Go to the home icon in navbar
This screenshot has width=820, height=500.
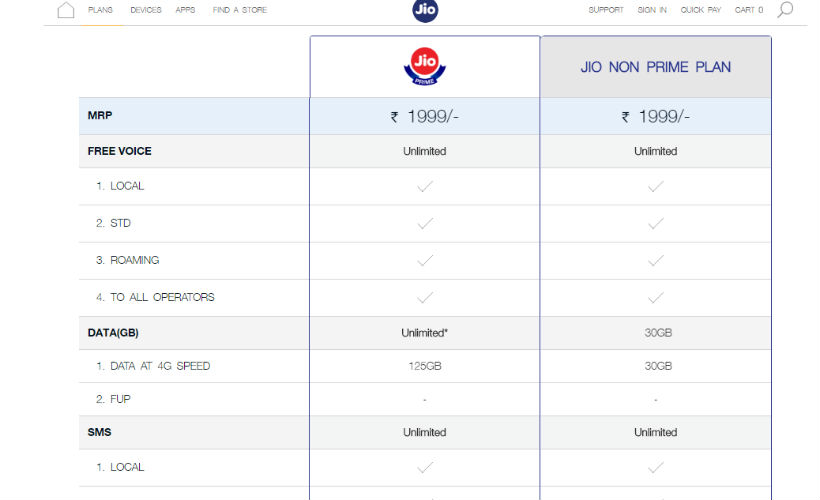(66, 10)
